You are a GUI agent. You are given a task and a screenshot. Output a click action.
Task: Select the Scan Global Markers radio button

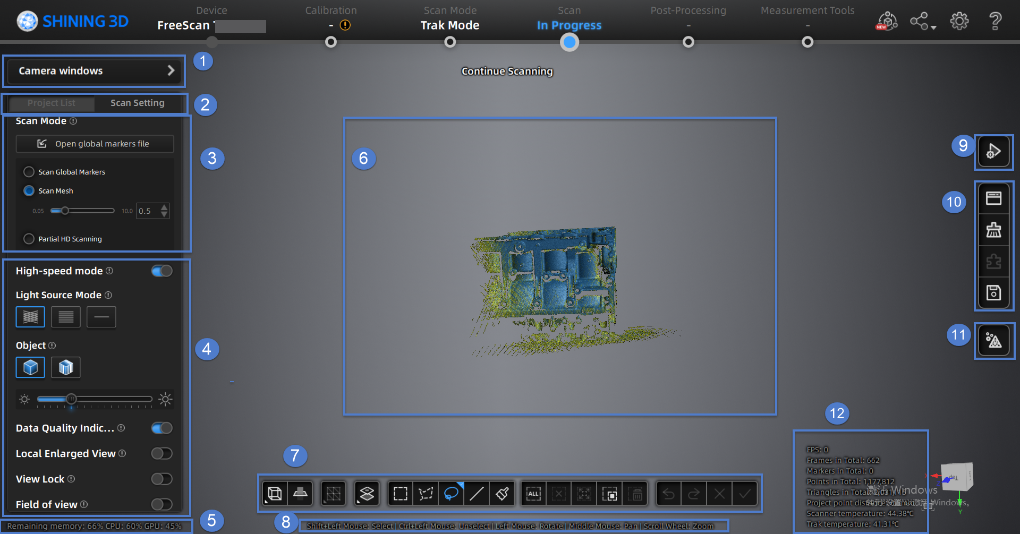[29, 172]
